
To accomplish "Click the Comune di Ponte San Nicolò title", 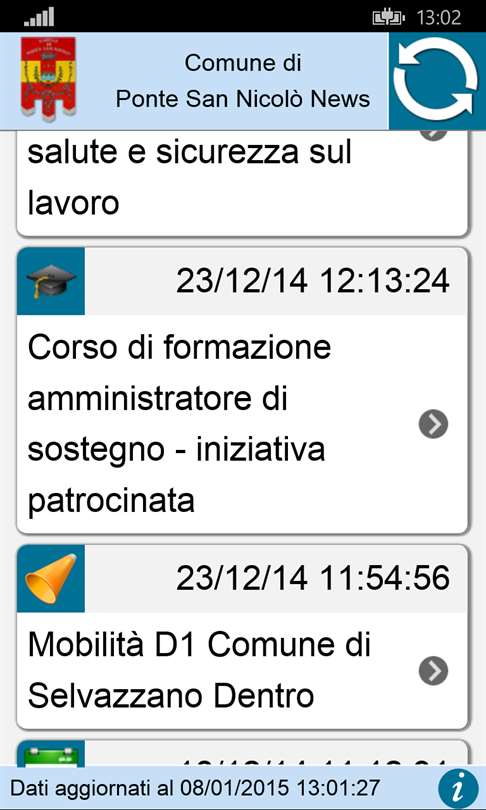I will pos(243,81).
